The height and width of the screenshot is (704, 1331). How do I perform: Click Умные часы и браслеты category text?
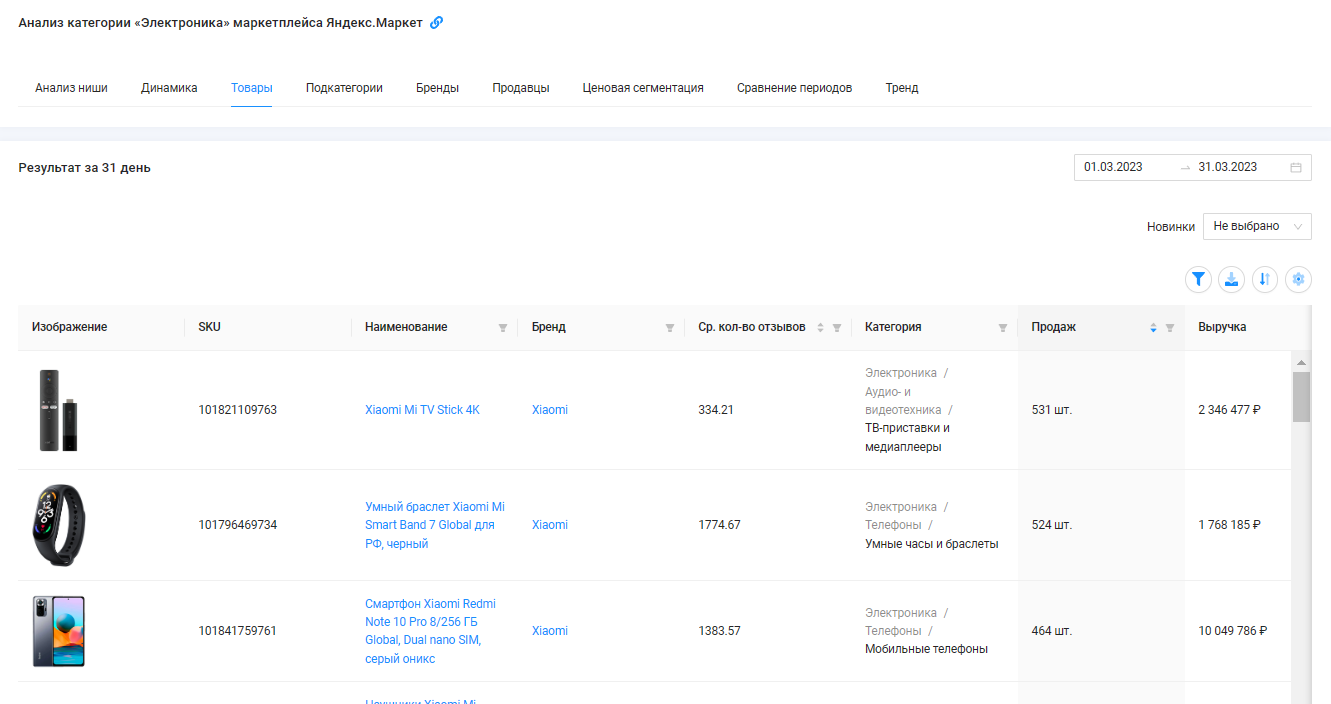932,544
